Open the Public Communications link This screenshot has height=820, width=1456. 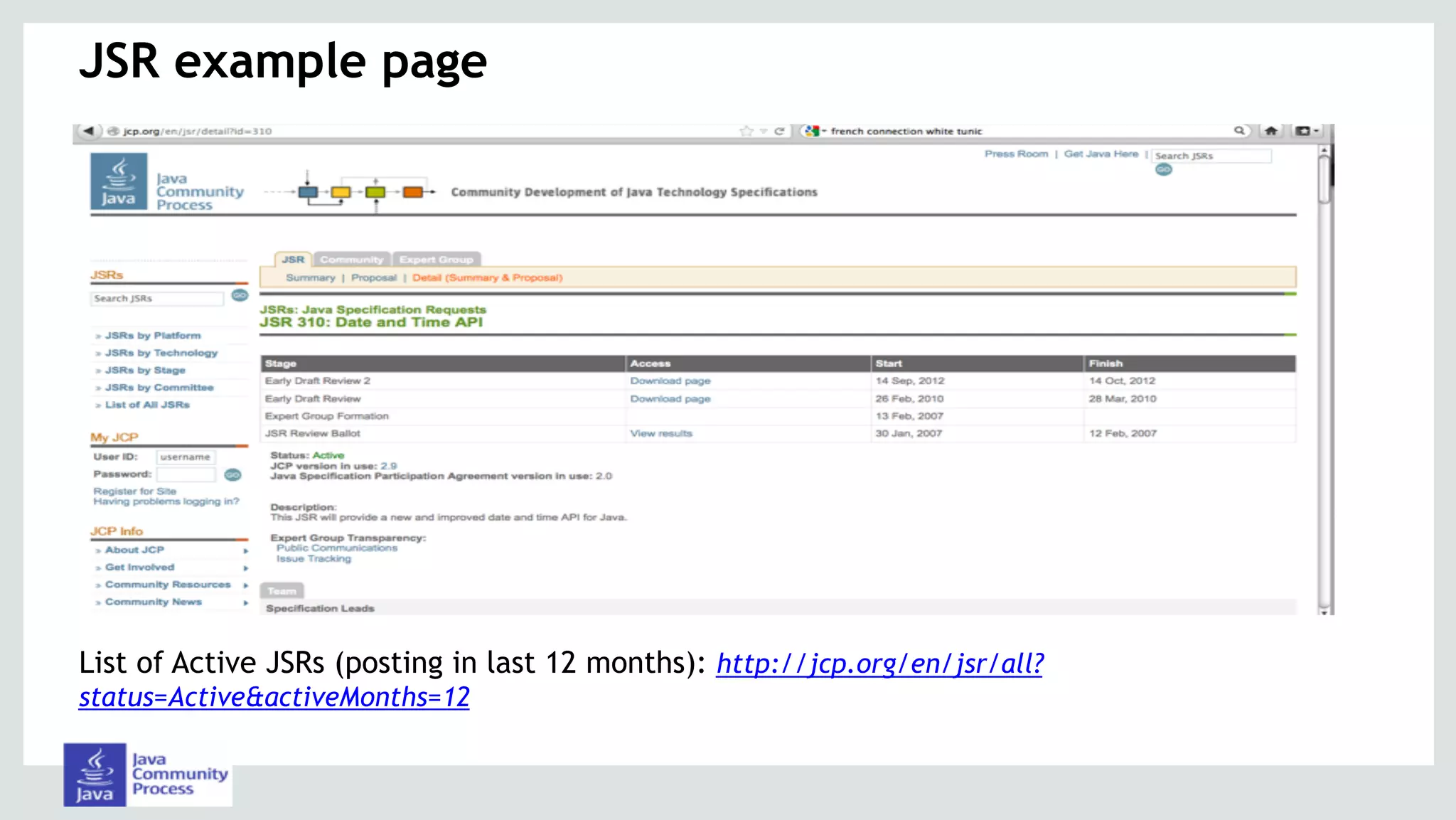(x=337, y=548)
